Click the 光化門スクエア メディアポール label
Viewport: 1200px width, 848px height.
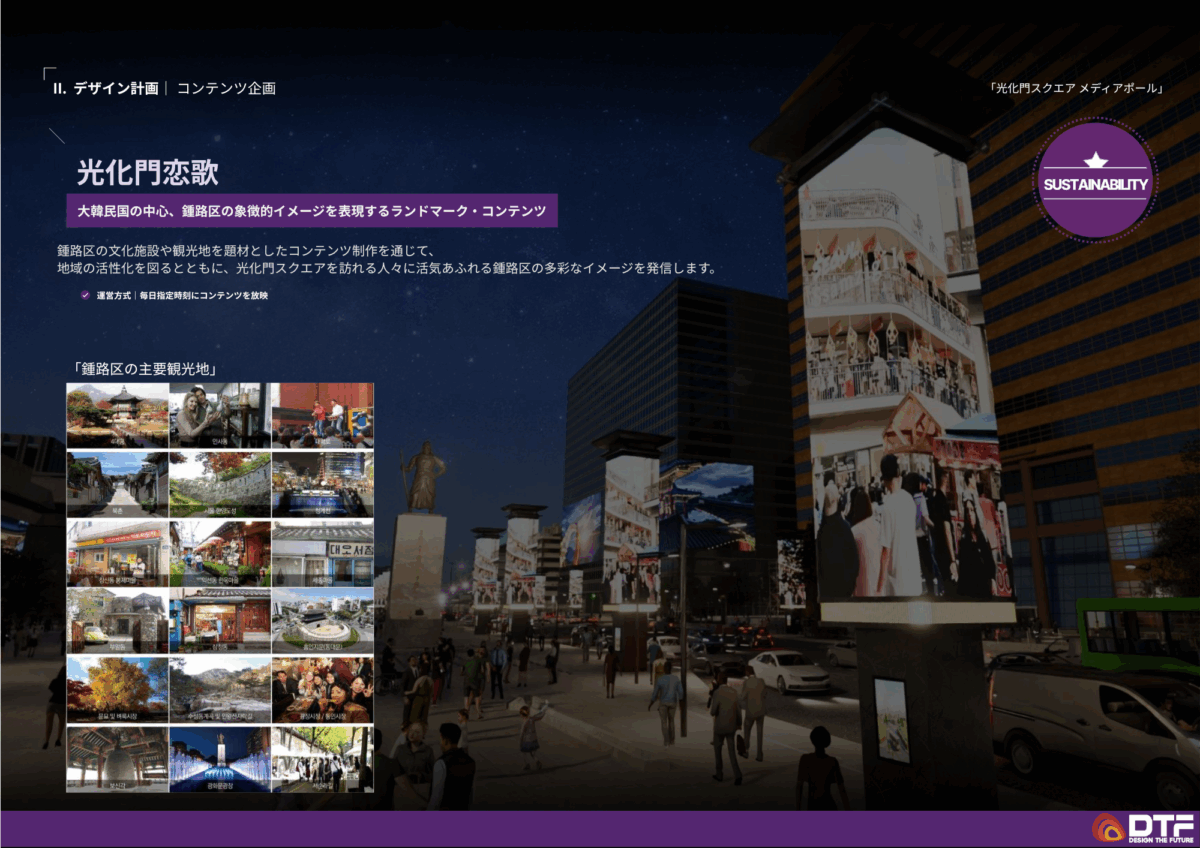tap(1076, 88)
